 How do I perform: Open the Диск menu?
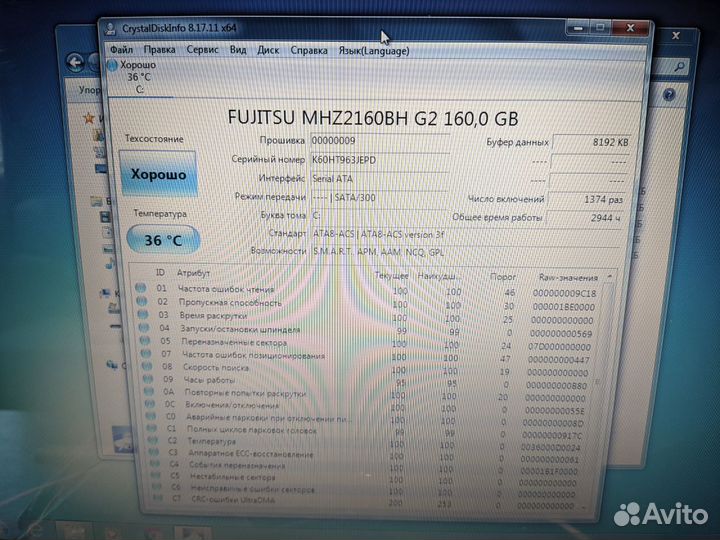coord(268,50)
